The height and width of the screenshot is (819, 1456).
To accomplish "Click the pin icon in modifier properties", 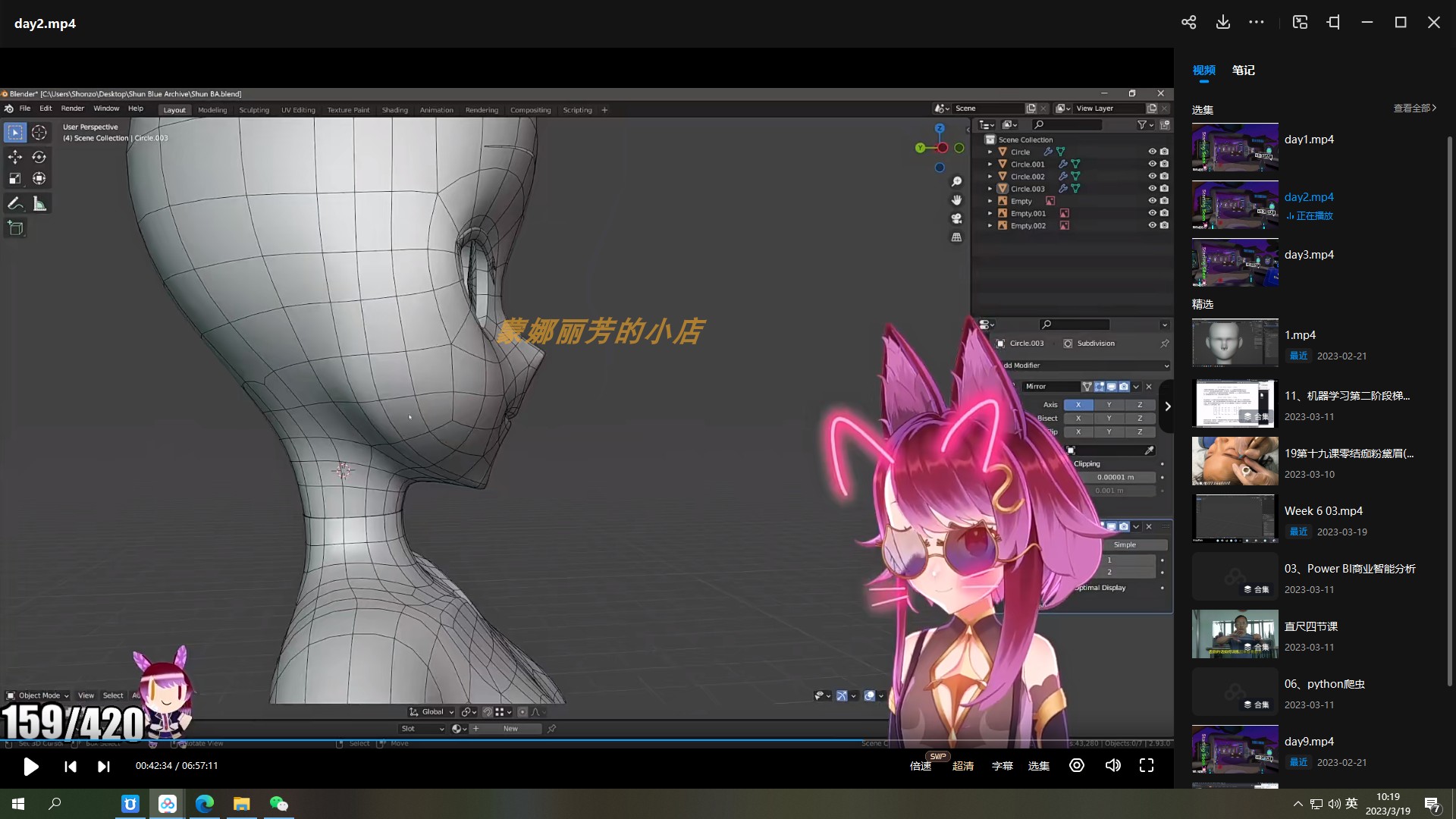I will (1165, 344).
